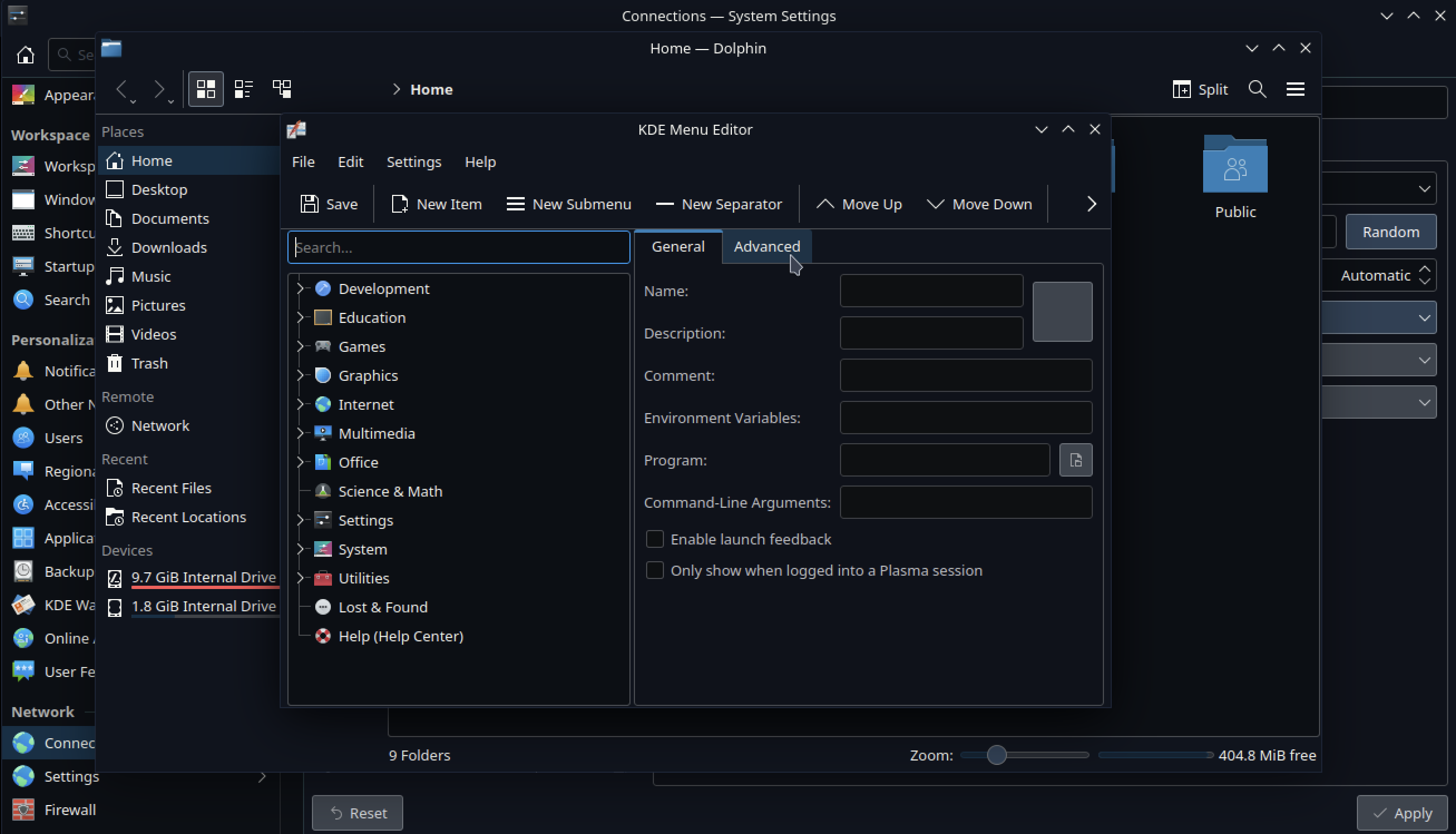
Task: Switch Dolphin to Compact view mode
Action: pos(243,89)
